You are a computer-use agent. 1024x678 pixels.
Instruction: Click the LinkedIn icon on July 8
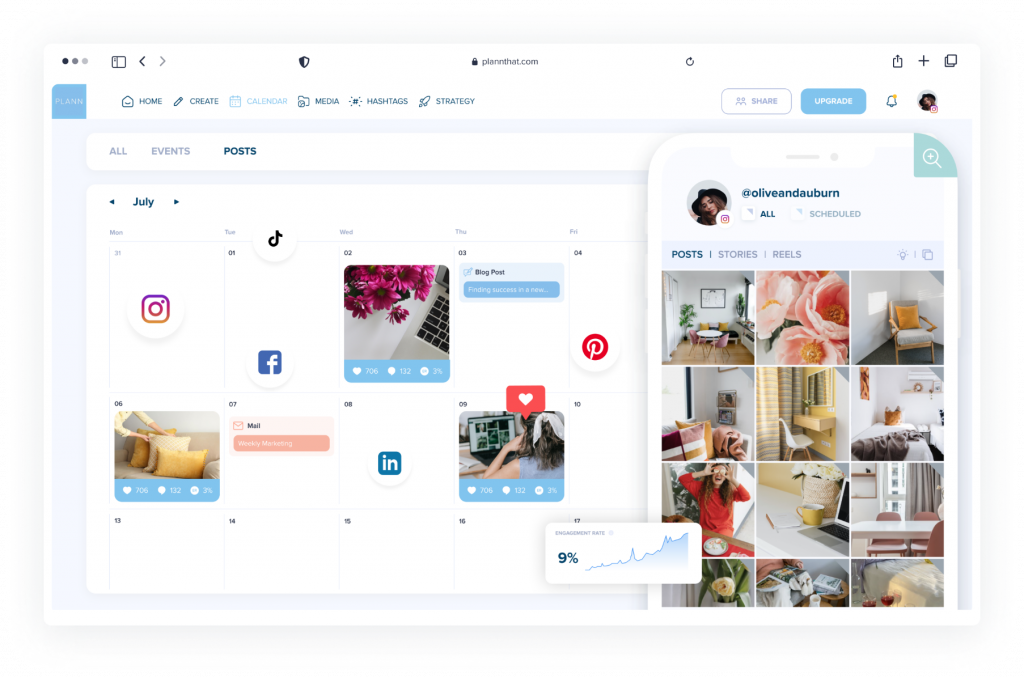(x=389, y=463)
